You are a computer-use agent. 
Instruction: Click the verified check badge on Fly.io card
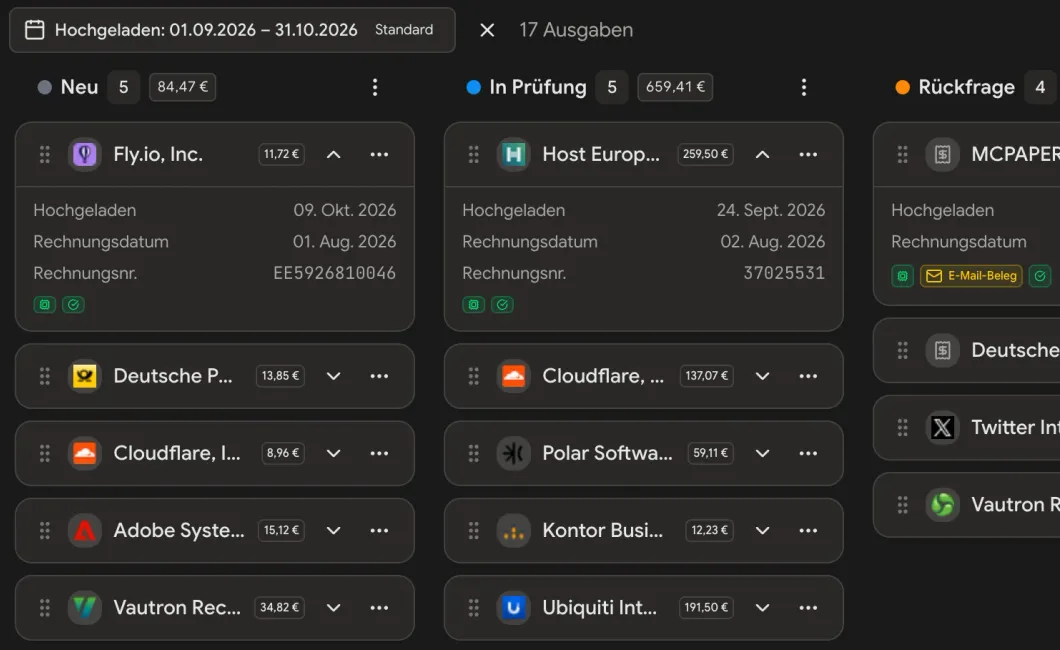(x=73, y=305)
